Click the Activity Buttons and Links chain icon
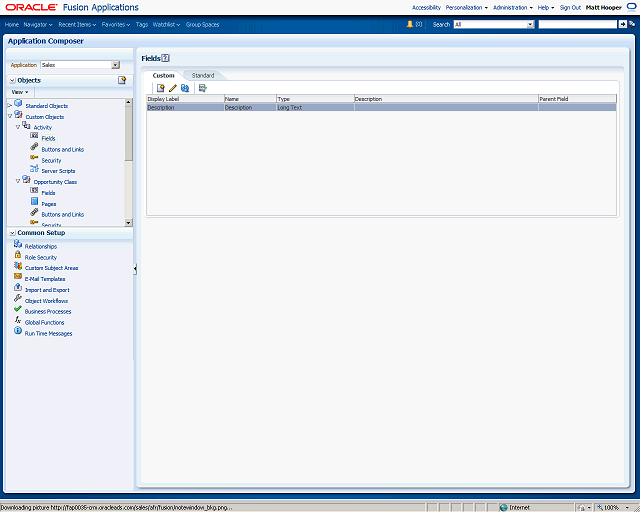 34,147
